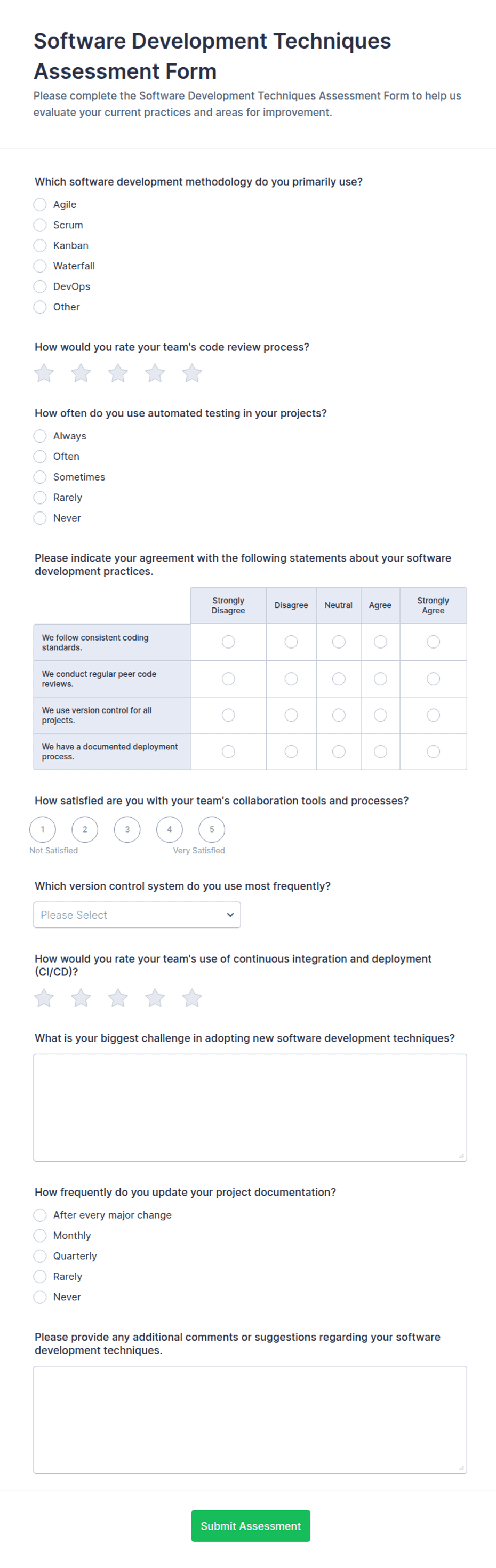Select fifth star for code review rating
496x1568 pixels.
pyautogui.click(x=191, y=373)
